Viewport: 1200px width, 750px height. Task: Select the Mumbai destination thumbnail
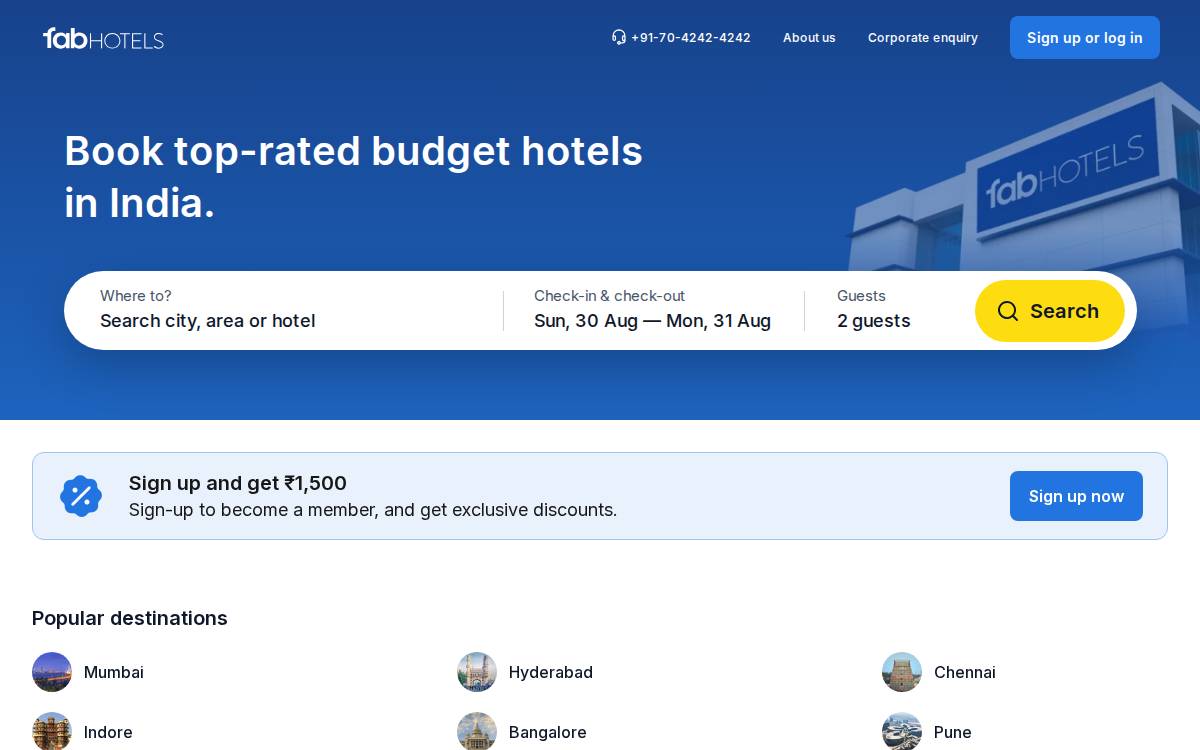coord(52,672)
